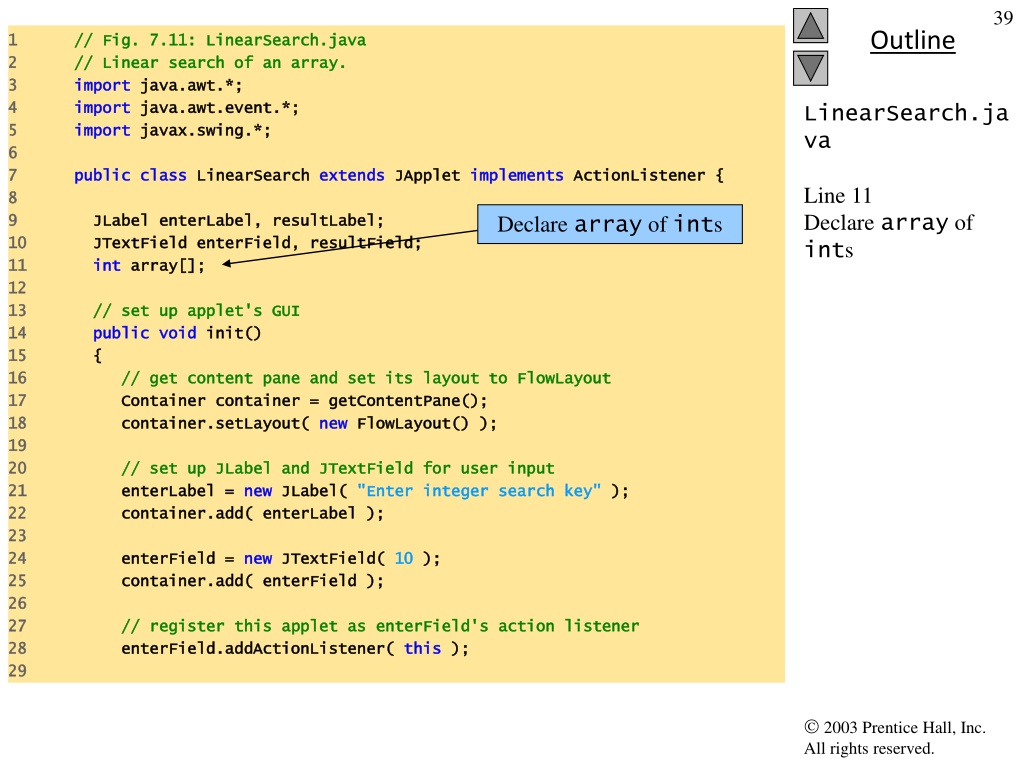
Task: Click 'JTextField enterField, resultField;' line
Action: [257, 243]
